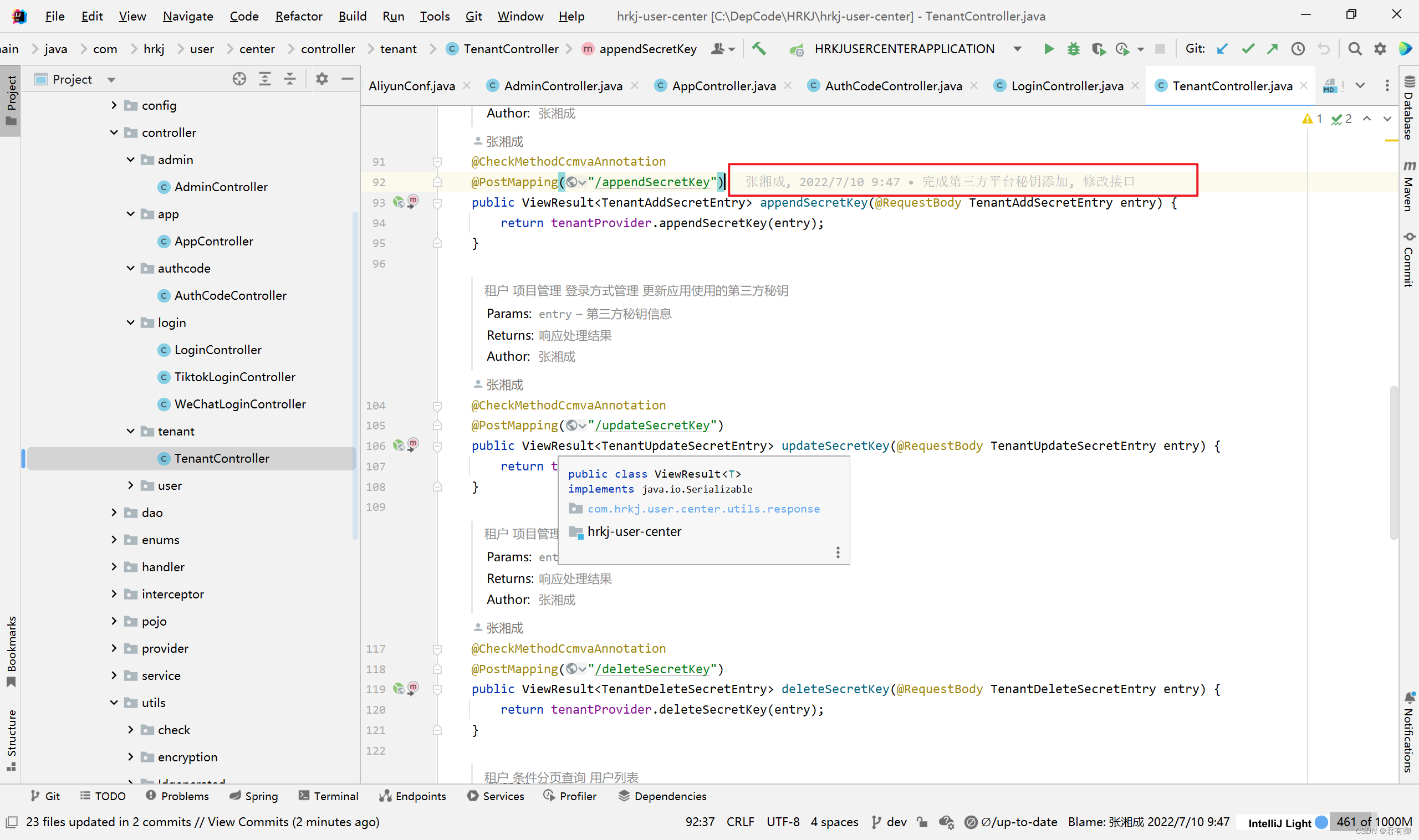Open the Commit tool window
Viewport: 1419px width, 840px height.
1410,259
